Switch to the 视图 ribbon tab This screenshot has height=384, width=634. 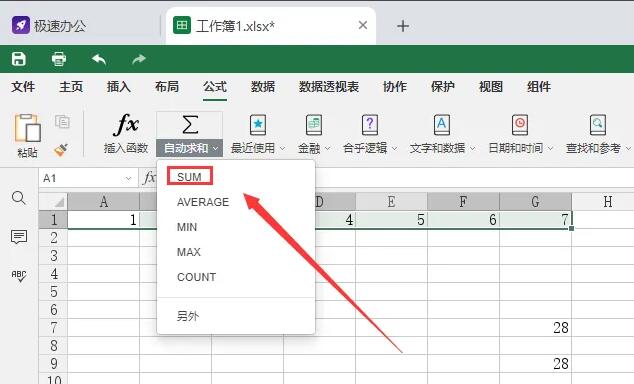click(491, 87)
